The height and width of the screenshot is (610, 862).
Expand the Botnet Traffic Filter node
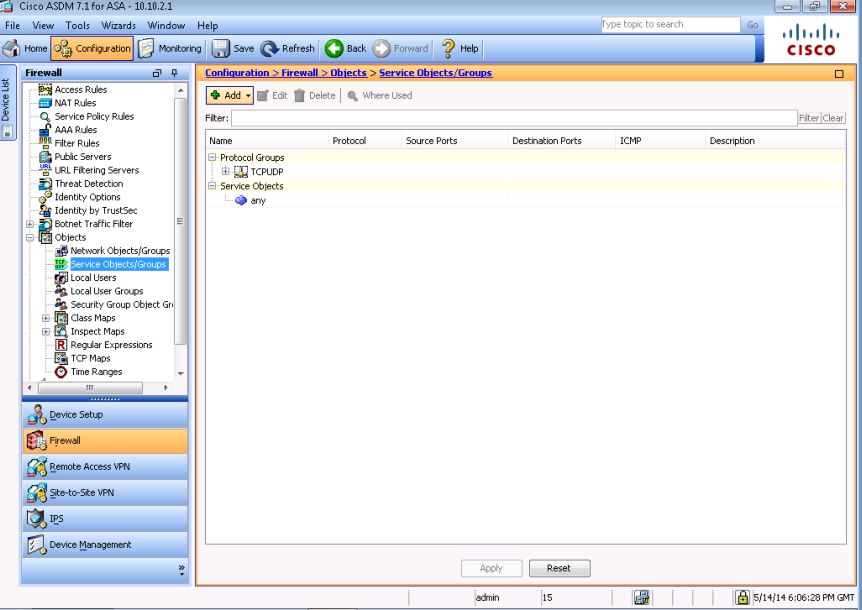pyautogui.click(x=30, y=224)
